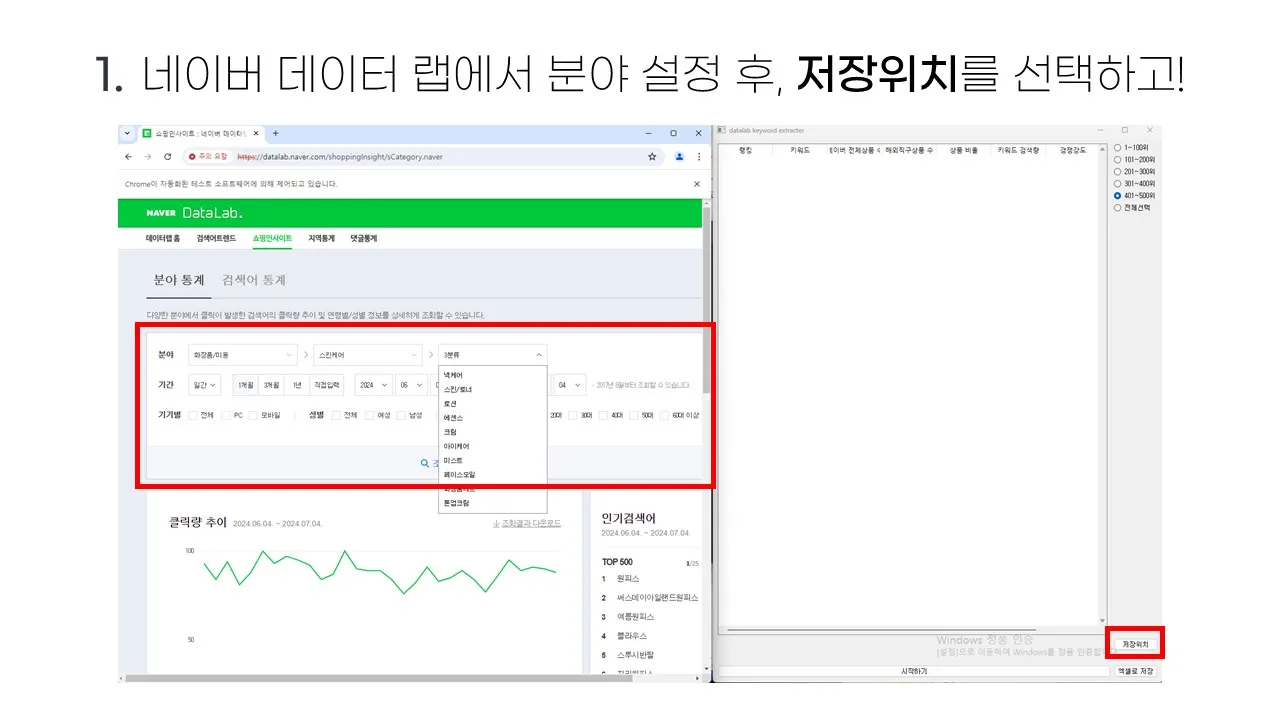Screen dimensions: 1280x720
Task: Click the NAVER DataLab logo
Action: click(194, 213)
